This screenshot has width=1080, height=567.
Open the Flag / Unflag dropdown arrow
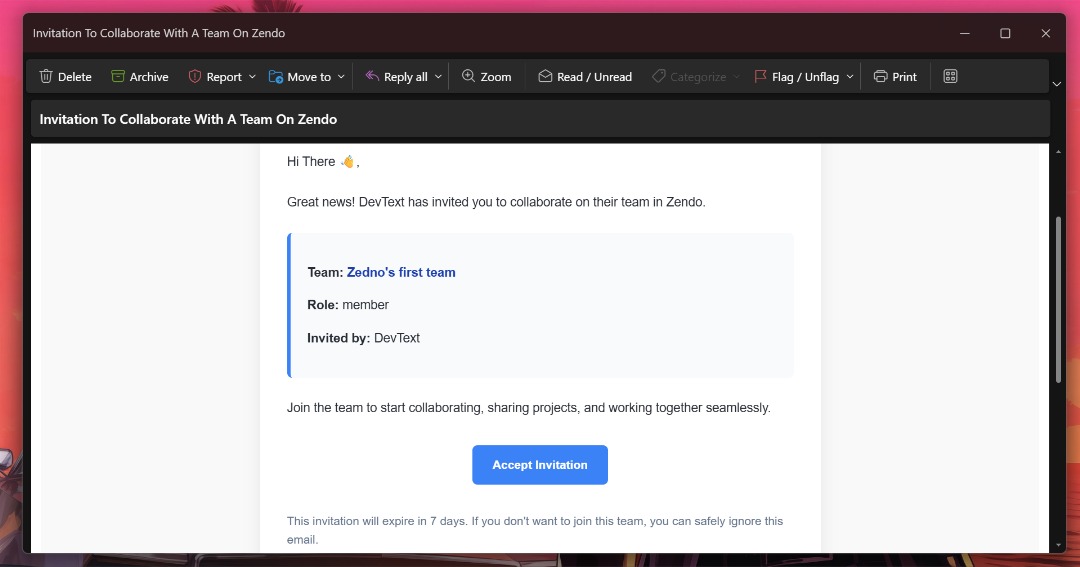pyautogui.click(x=850, y=76)
